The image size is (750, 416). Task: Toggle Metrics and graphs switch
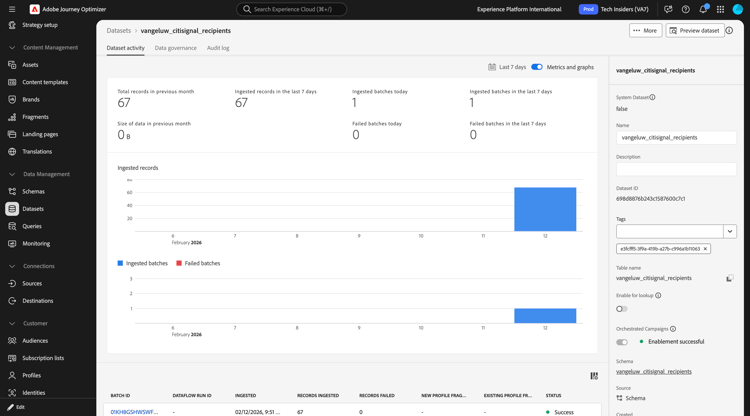coord(537,67)
